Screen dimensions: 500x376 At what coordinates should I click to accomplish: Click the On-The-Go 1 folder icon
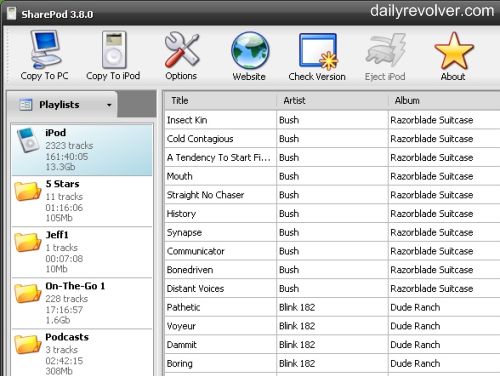[x=27, y=293]
